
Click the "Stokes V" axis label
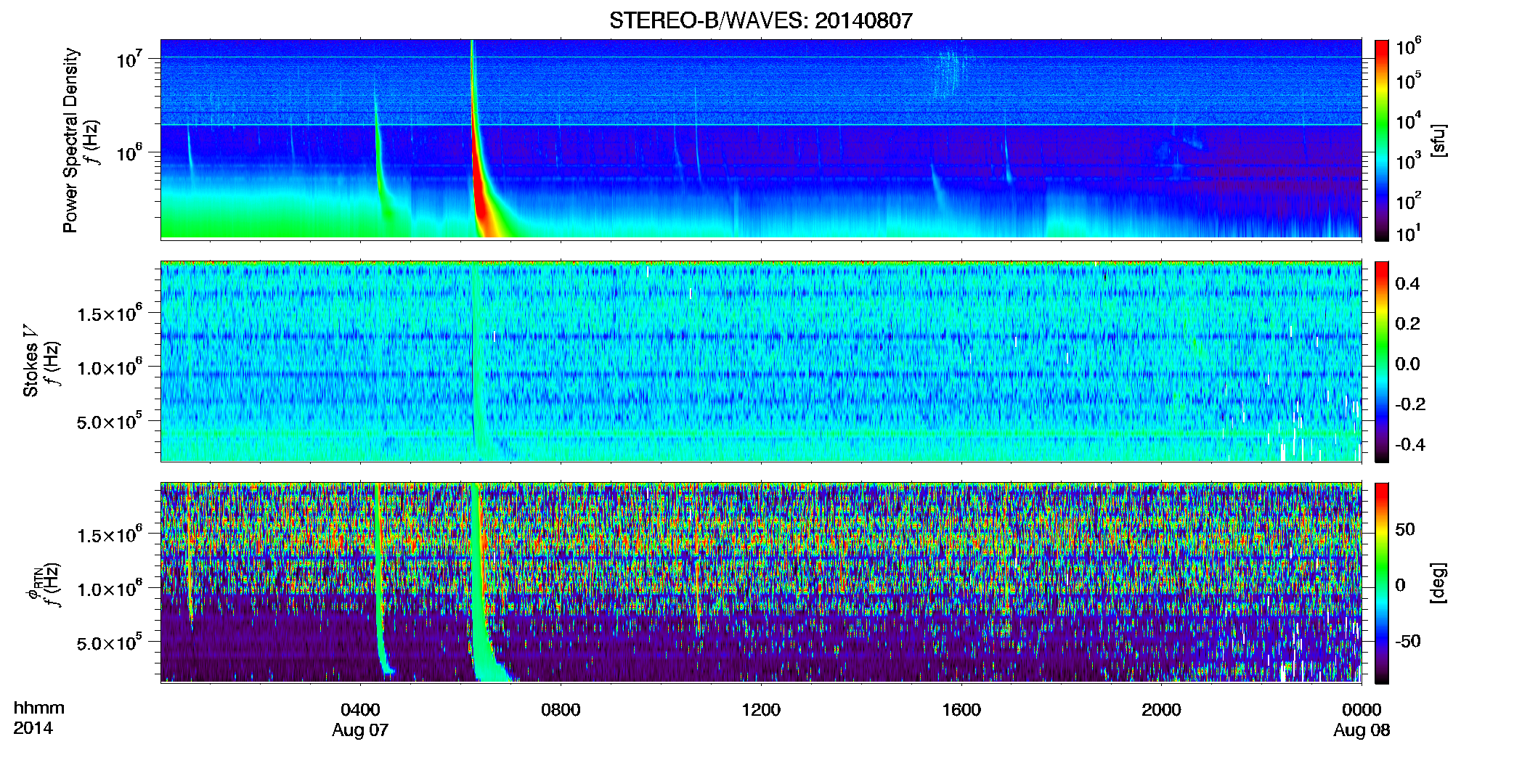(x=30, y=362)
